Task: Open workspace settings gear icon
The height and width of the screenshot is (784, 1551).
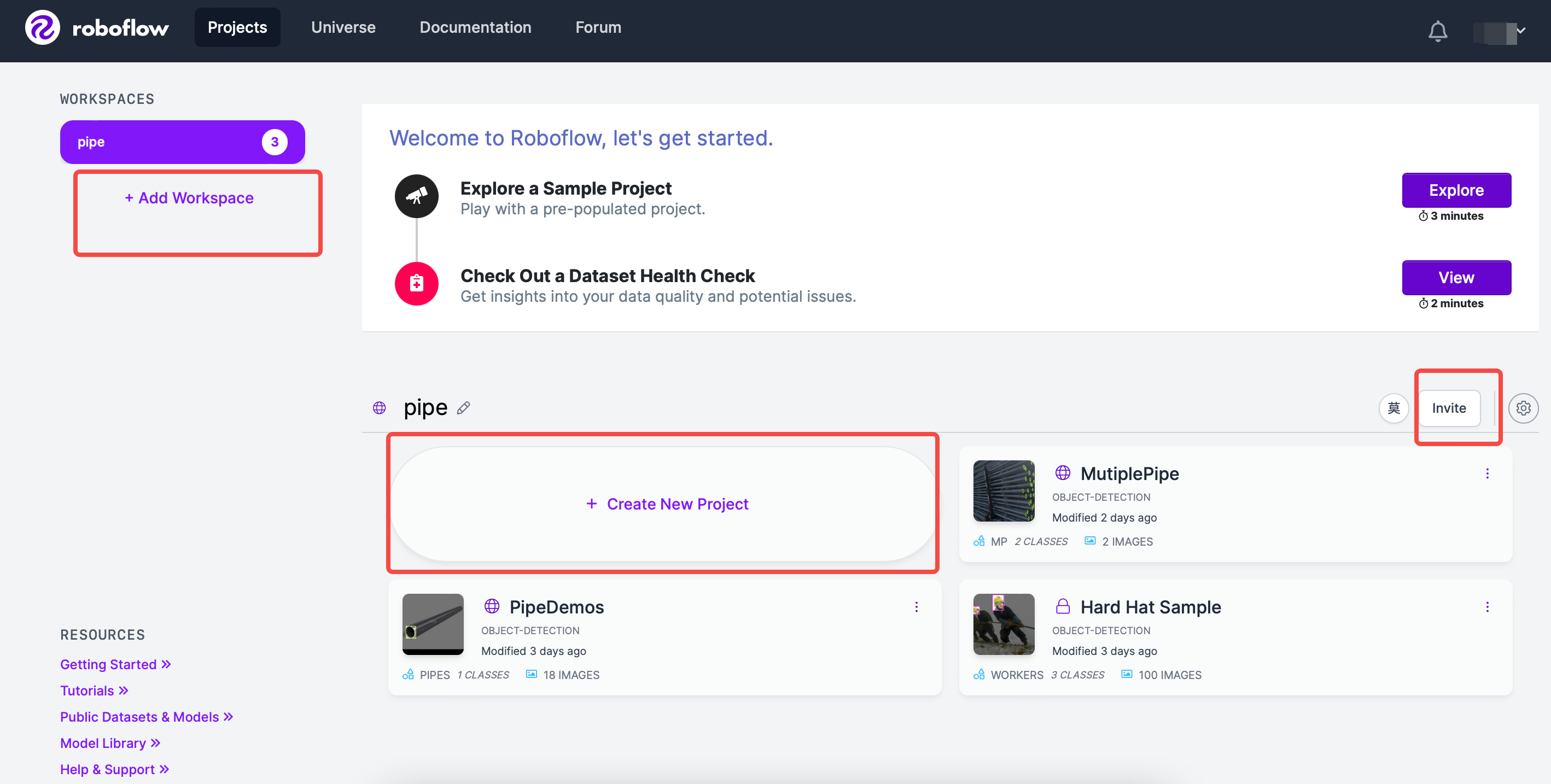Action: pyautogui.click(x=1523, y=408)
